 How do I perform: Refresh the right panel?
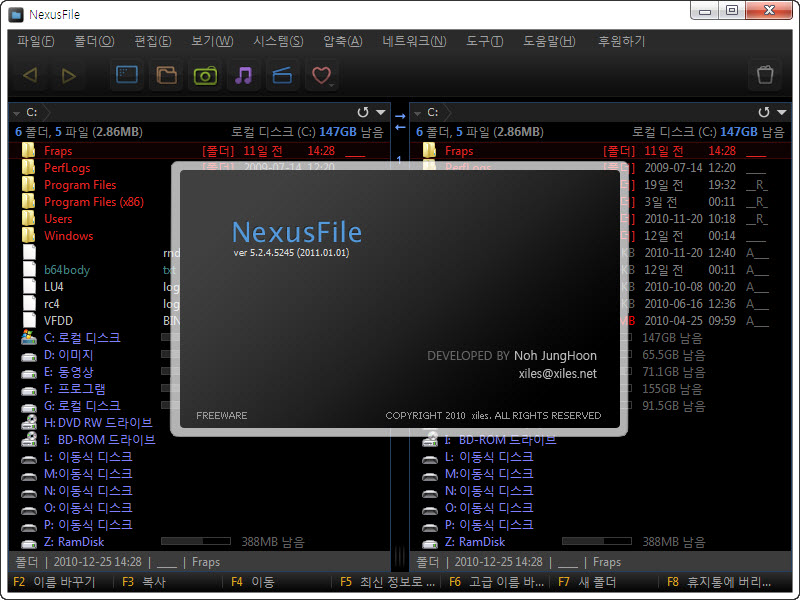pos(764,112)
